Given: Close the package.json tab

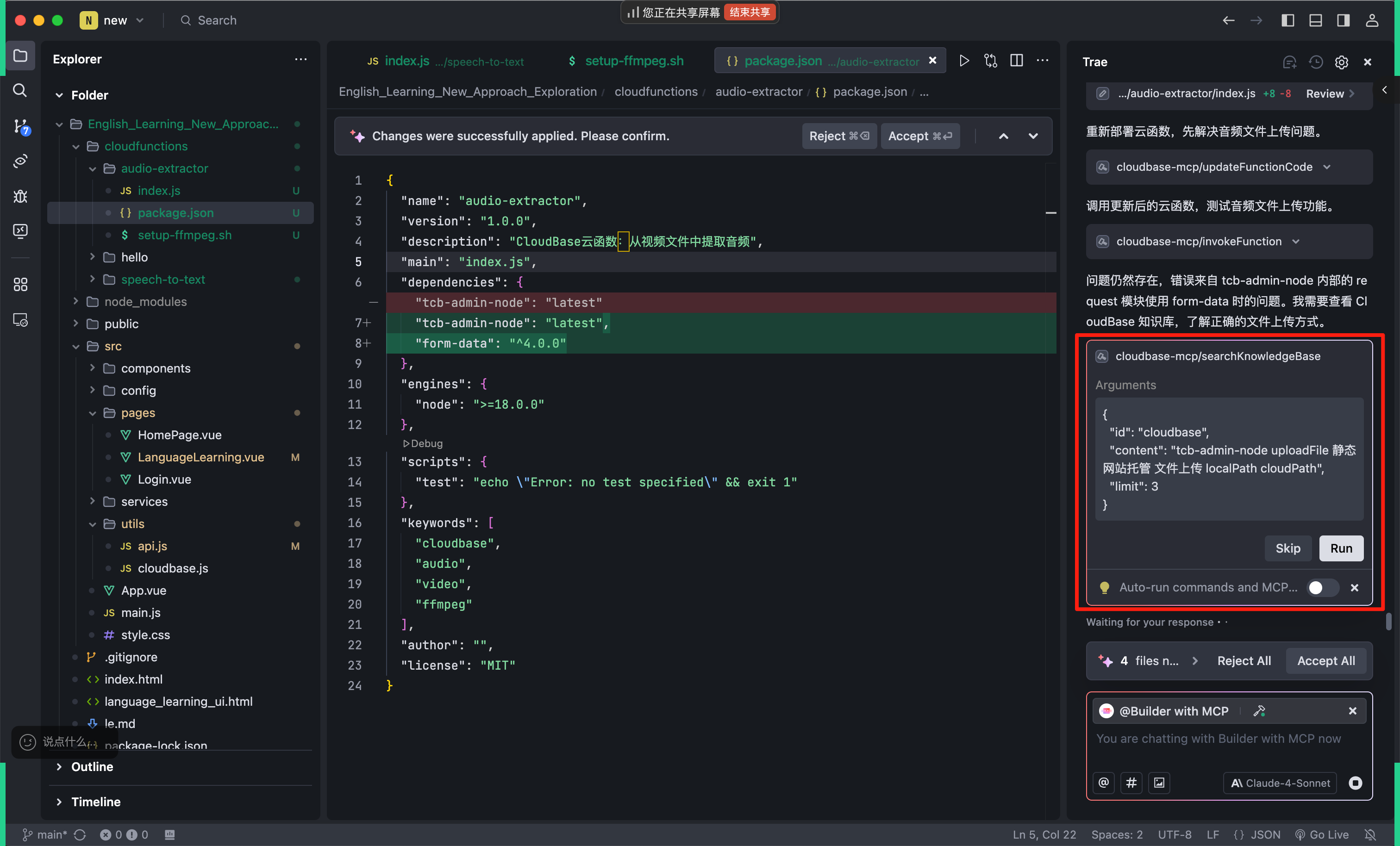Looking at the screenshot, I should click(932, 61).
